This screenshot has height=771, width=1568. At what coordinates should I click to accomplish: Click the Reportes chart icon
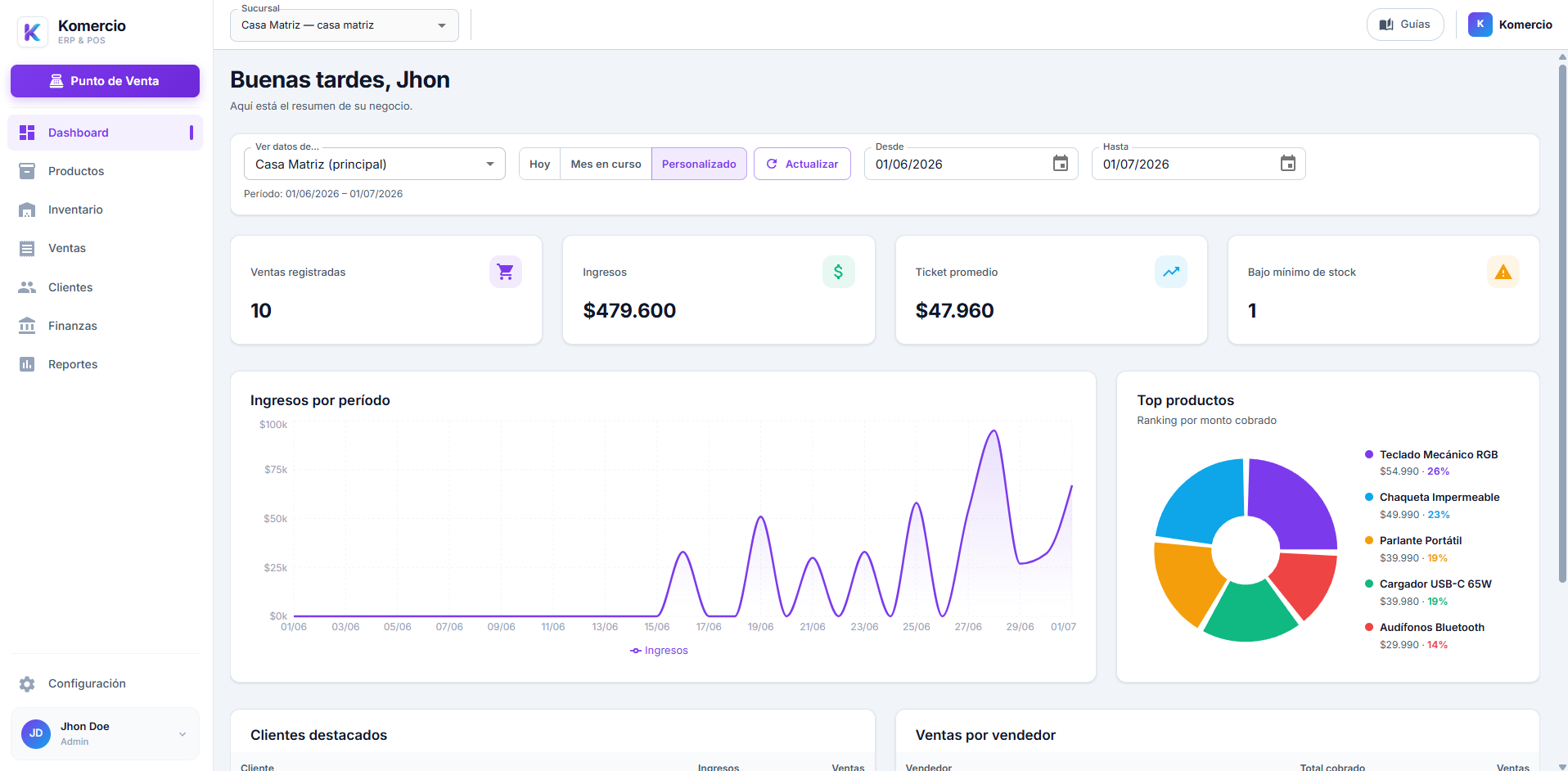tap(27, 364)
